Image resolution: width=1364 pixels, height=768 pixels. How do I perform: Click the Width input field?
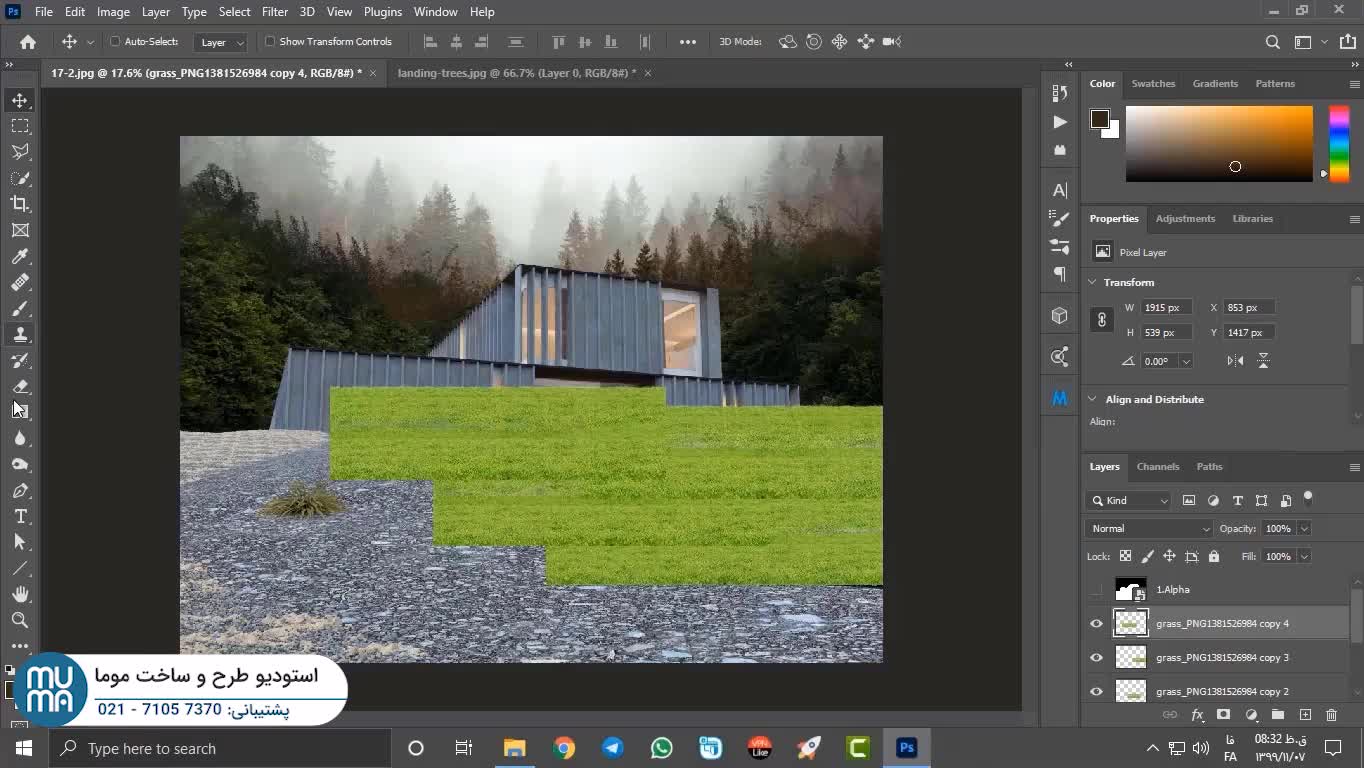click(x=1166, y=308)
